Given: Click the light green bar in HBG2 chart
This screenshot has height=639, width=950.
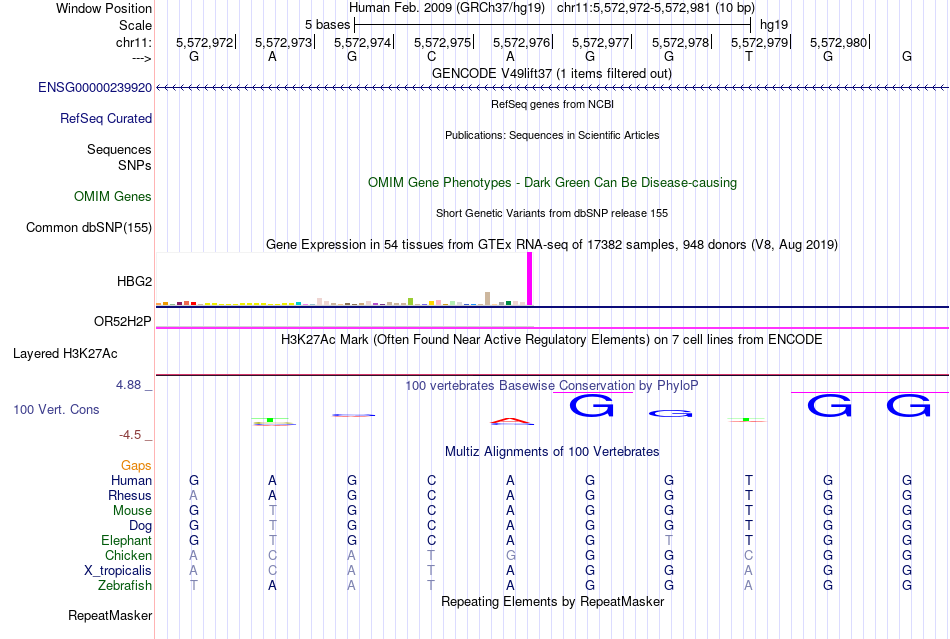Looking at the screenshot, I should pyautogui.click(x=410, y=302).
